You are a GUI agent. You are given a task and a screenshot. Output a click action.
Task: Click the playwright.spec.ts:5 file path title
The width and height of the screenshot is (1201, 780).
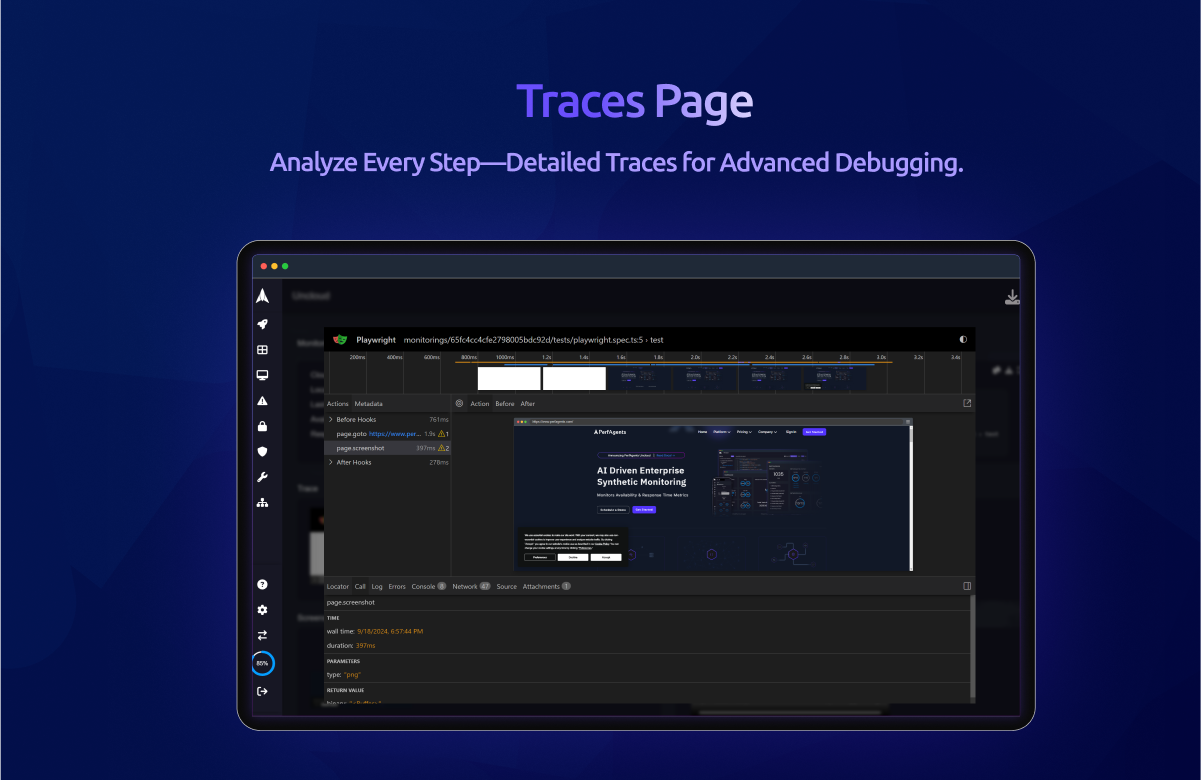[534, 340]
